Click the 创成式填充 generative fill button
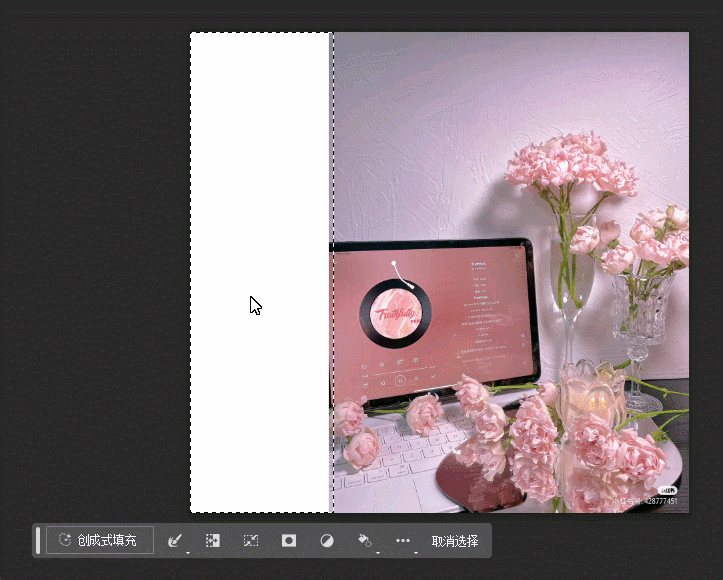This screenshot has height=580, width=723. pyautogui.click(x=100, y=540)
